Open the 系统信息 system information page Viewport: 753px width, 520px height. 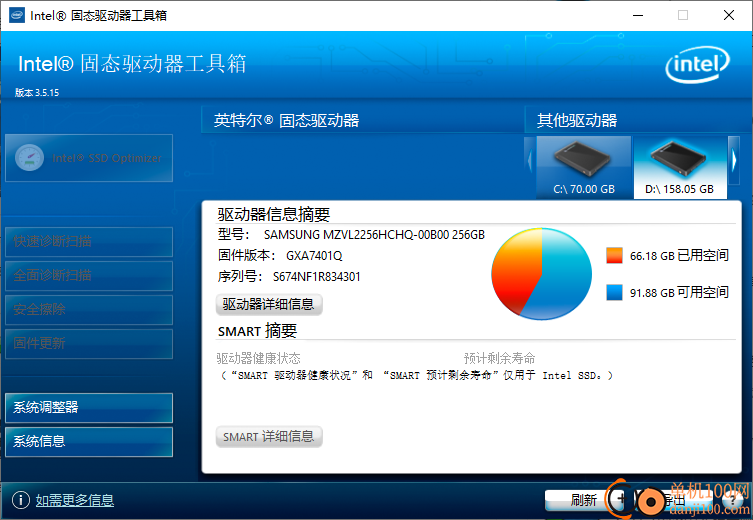point(89,442)
